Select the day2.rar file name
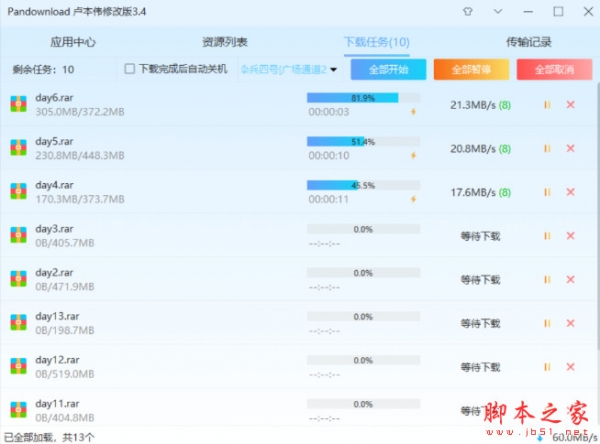 click(x=54, y=273)
